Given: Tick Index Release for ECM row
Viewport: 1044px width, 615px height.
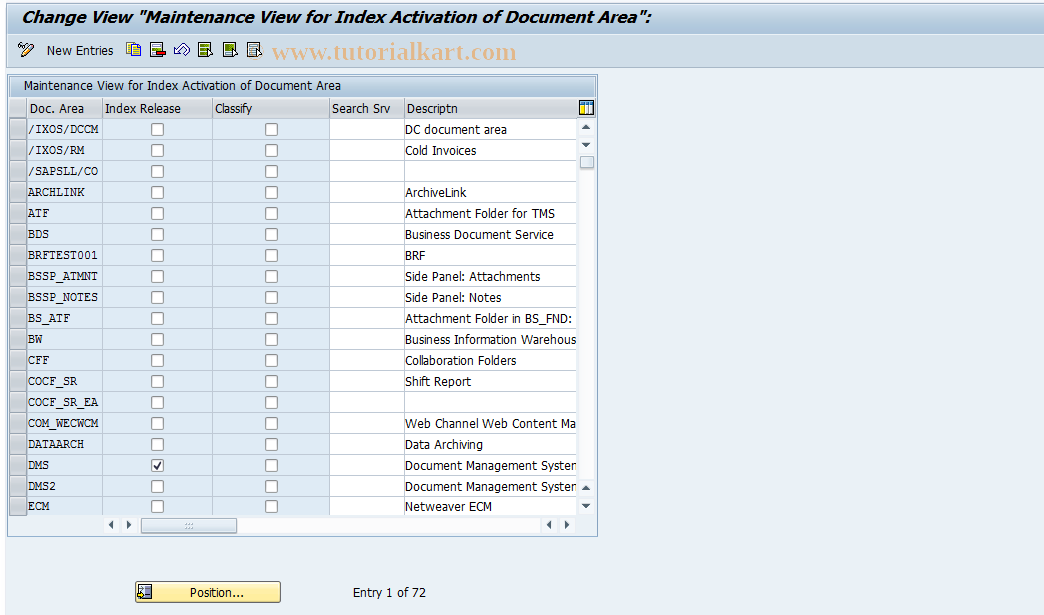Looking at the screenshot, I should point(157,507).
